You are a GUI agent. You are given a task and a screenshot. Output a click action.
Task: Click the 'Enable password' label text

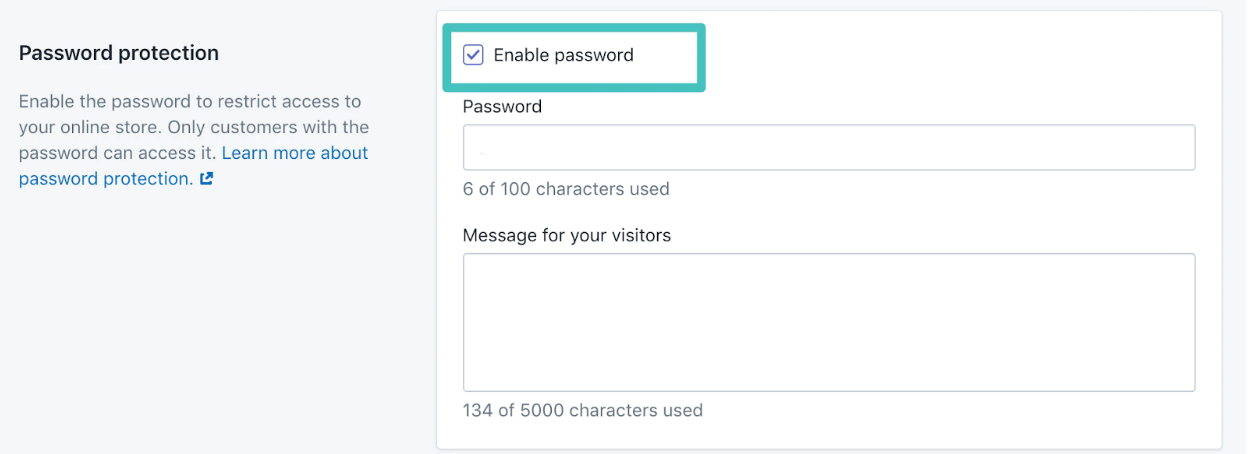563,55
